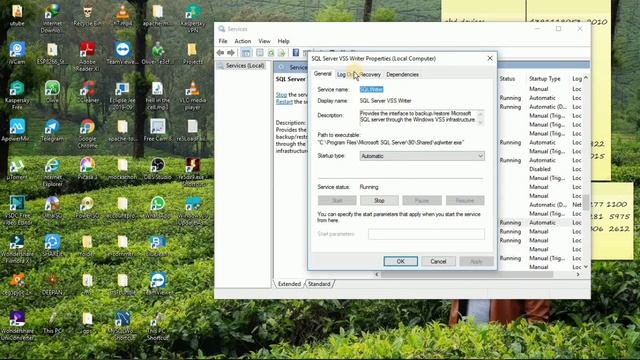This screenshot has height=360, width=640.
Task: Close the SQL Server VSS Writer Properties dialog
Action: 490,58
